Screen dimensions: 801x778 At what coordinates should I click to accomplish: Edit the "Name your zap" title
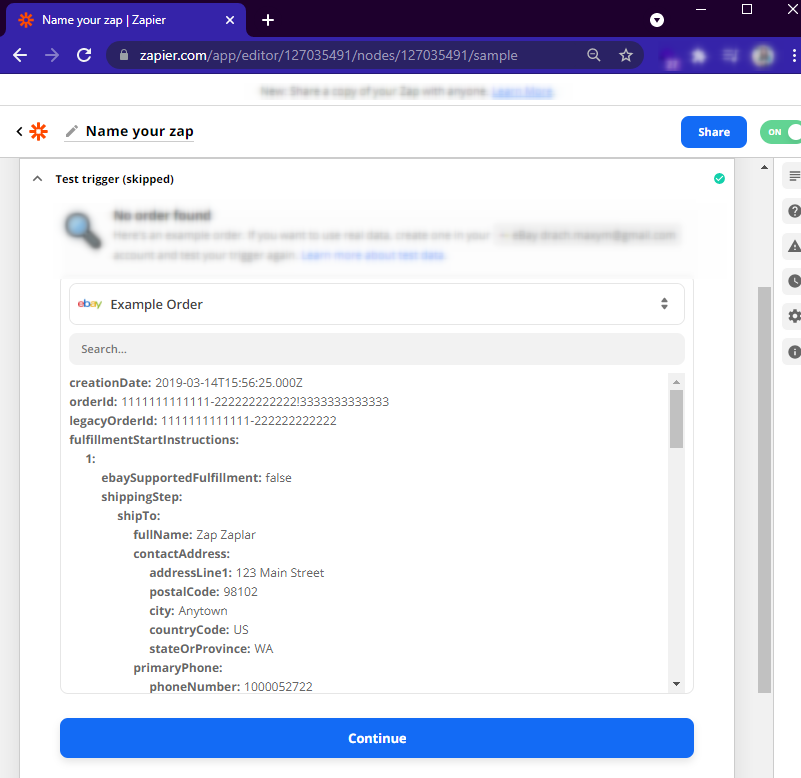point(139,131)
